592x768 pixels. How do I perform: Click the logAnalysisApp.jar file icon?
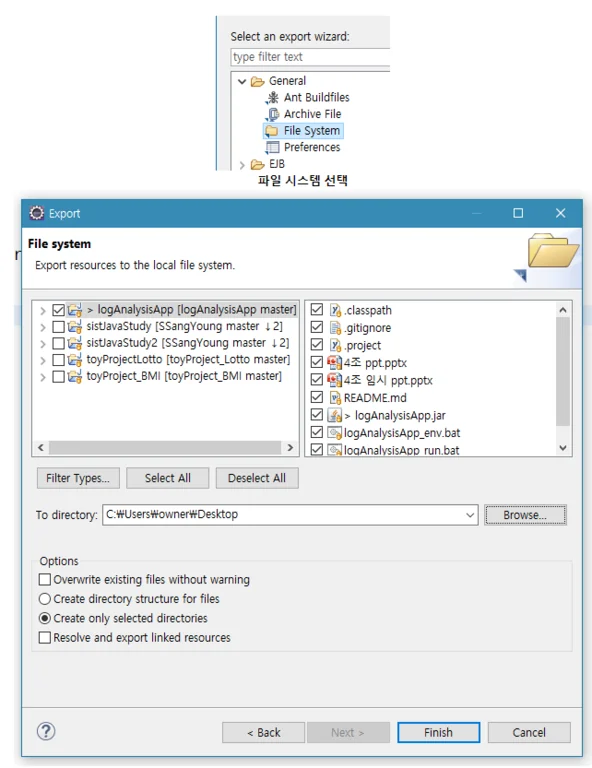tap(334, 415)
